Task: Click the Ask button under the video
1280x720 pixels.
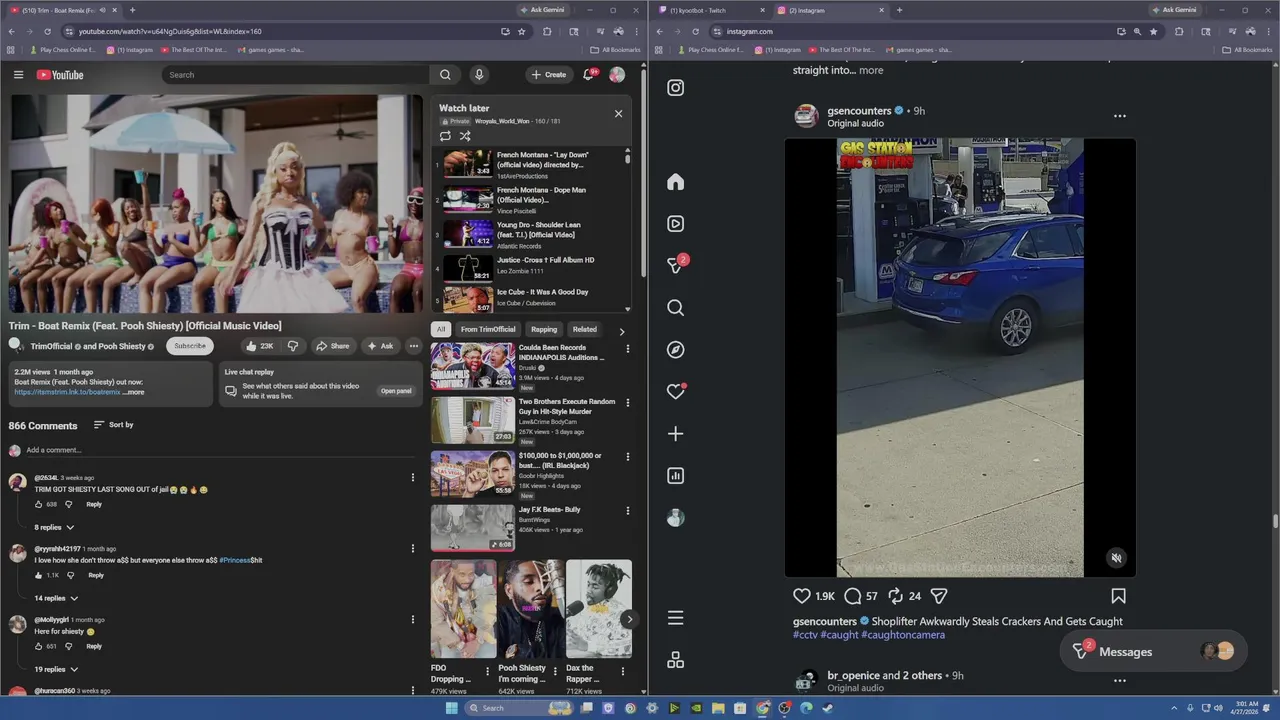Action: coord(380,346)
